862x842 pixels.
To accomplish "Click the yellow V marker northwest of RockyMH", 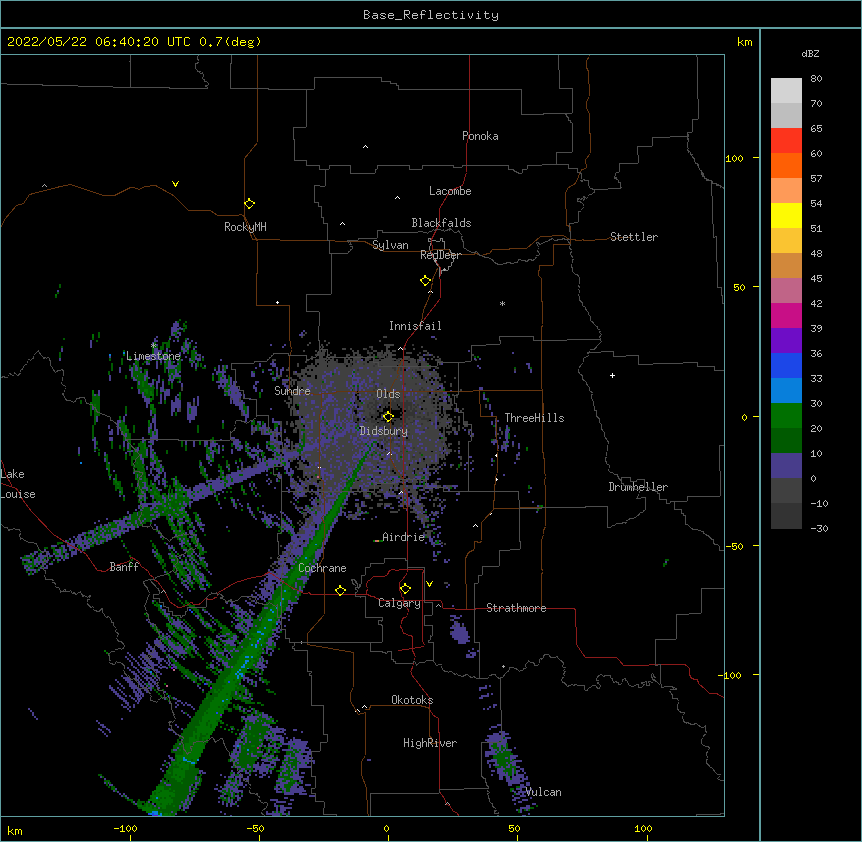I will (175, 184).
